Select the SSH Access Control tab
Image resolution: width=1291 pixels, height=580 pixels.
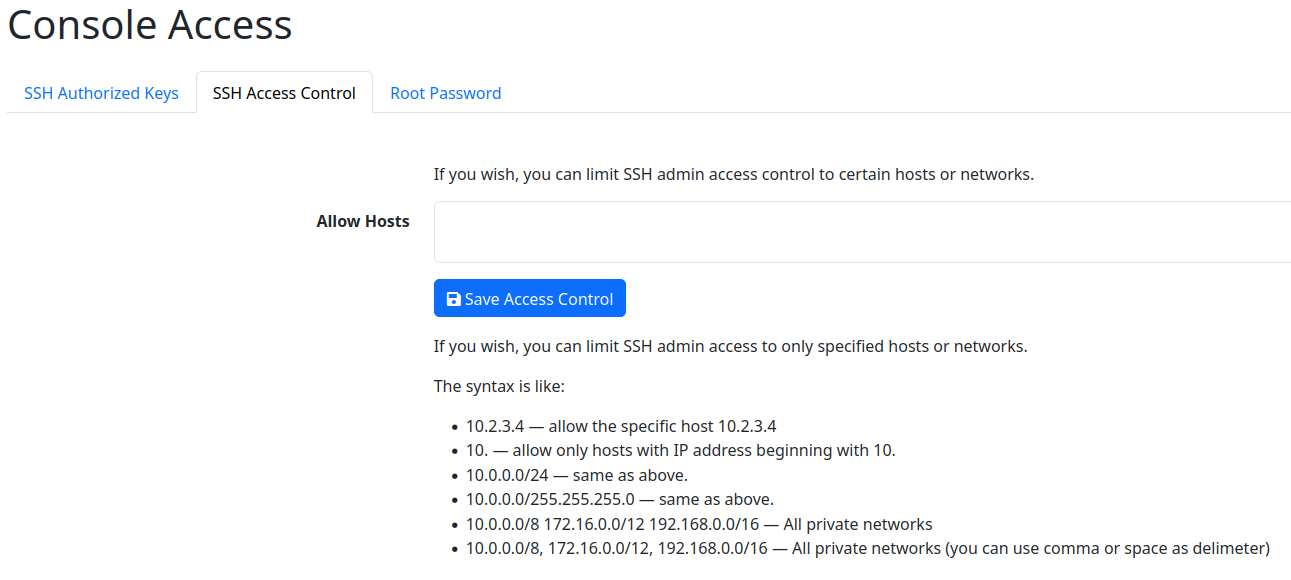coord(284,92)
